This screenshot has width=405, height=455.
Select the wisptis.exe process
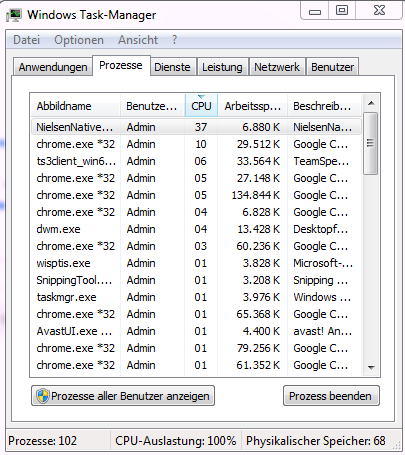point(196,263)
